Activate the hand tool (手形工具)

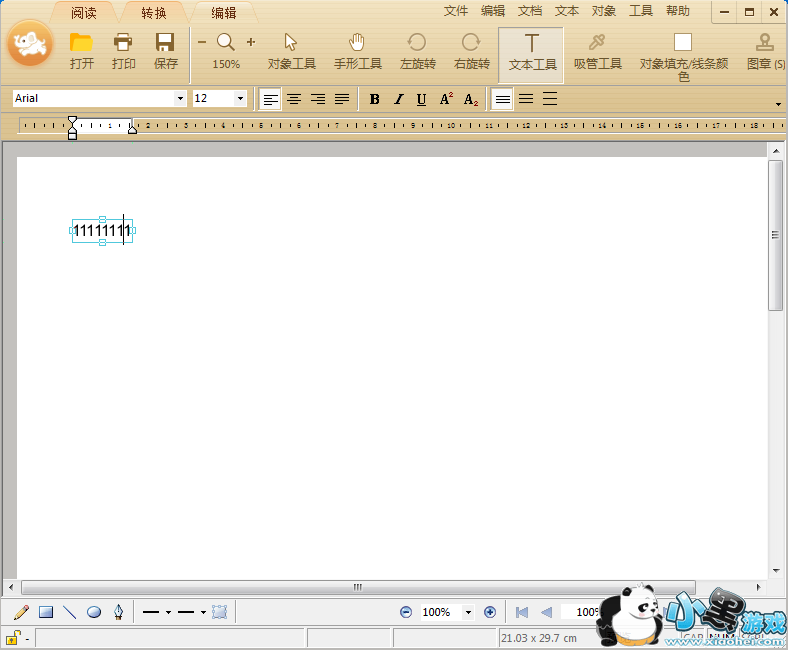point(357,50)
